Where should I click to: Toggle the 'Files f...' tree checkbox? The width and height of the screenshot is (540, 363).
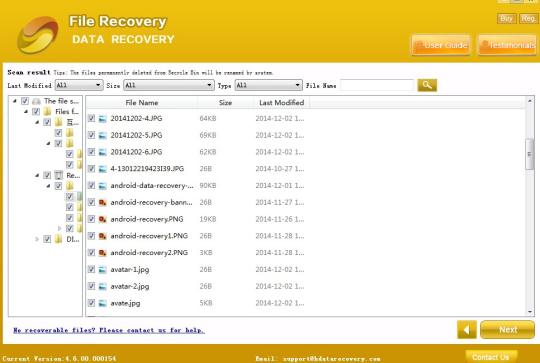pos(36,112)
